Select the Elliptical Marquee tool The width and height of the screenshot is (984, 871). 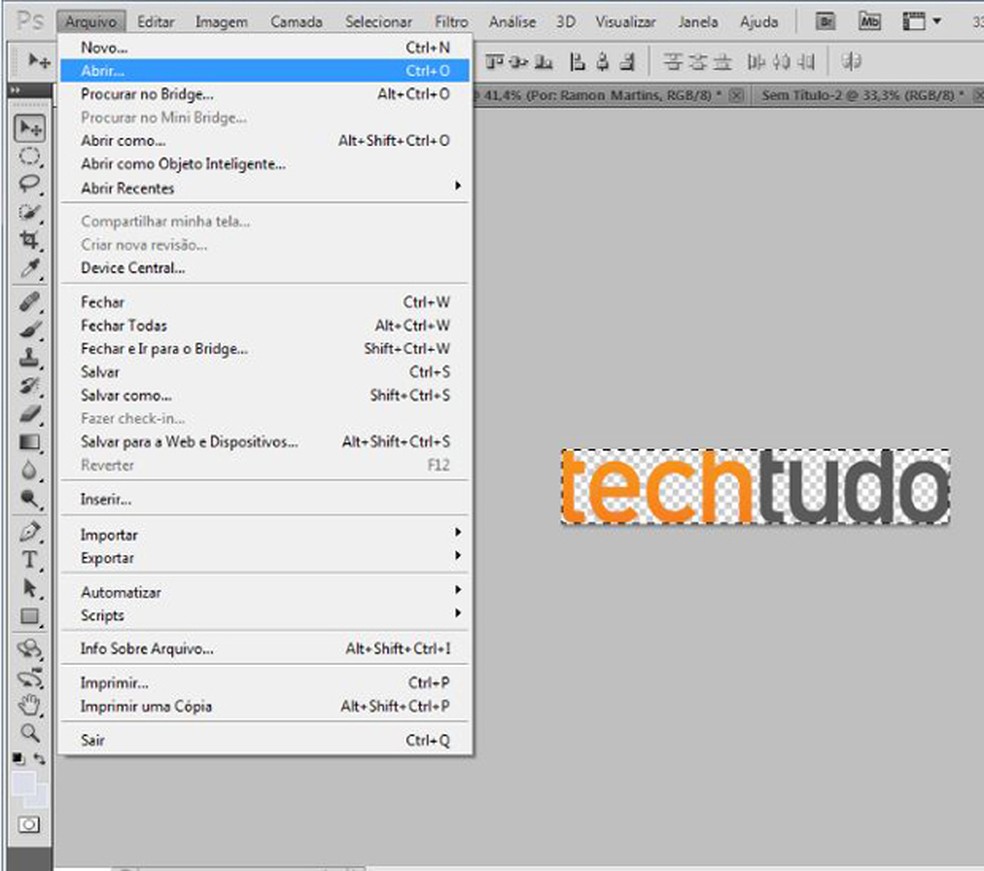click(x=29, y=156)
